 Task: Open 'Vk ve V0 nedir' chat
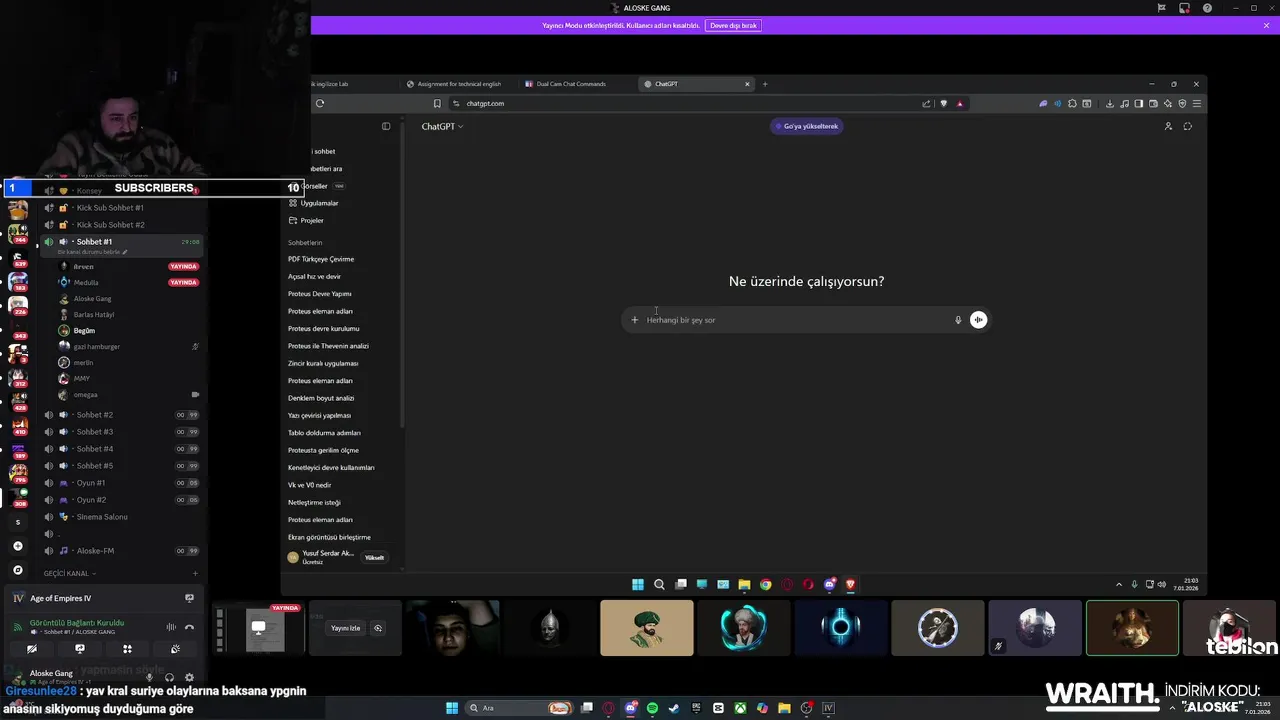[x=310, y=485]
